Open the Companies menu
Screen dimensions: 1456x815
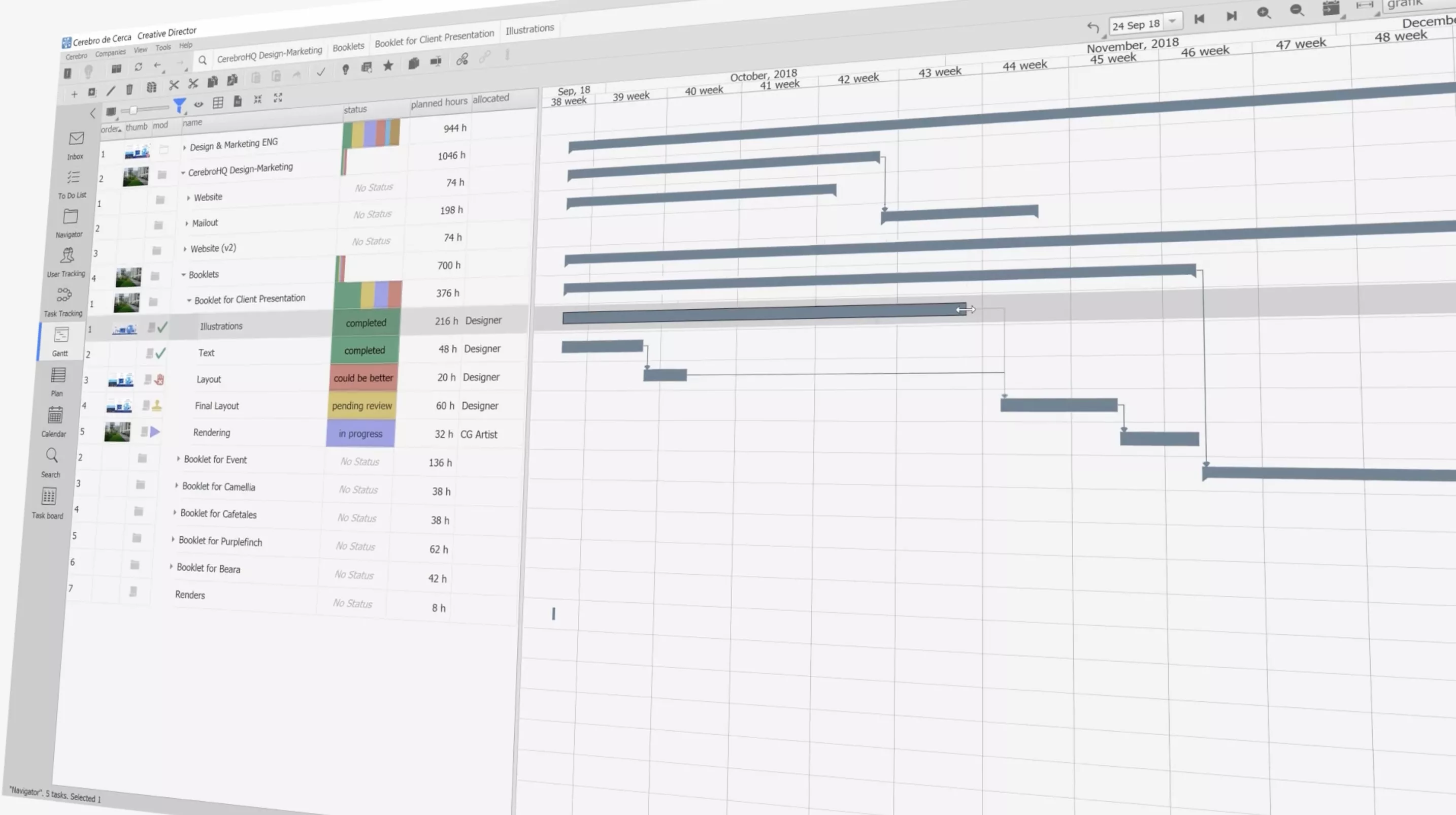[x=110, y=53]
